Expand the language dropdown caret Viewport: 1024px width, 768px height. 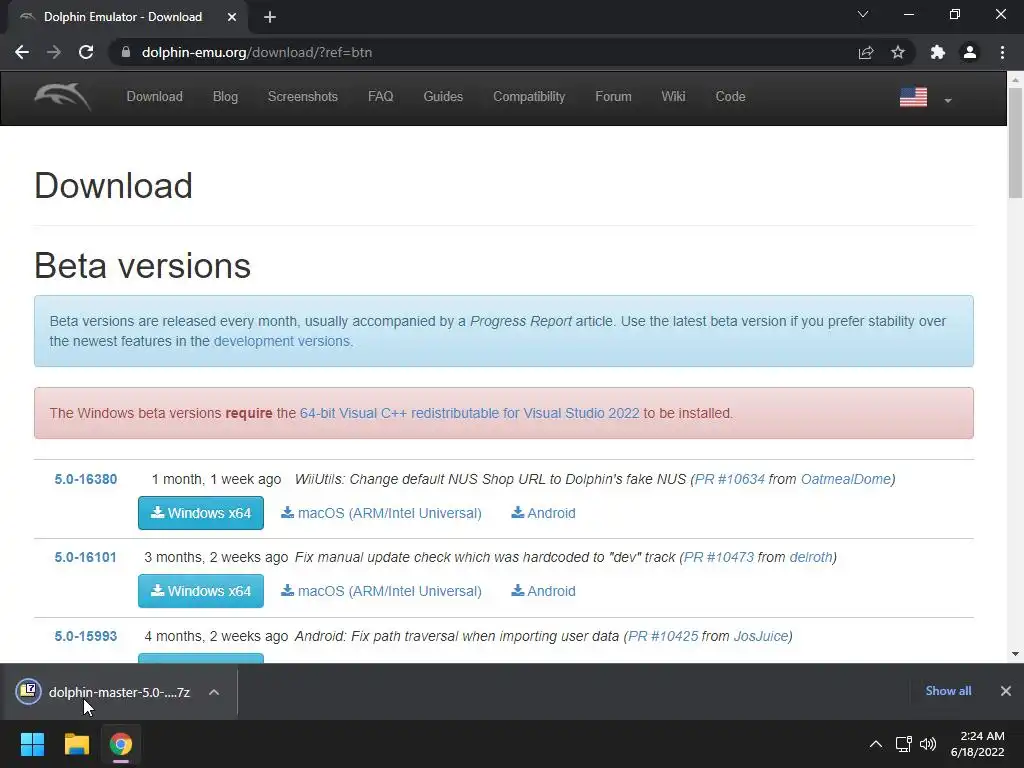point(948,101)
